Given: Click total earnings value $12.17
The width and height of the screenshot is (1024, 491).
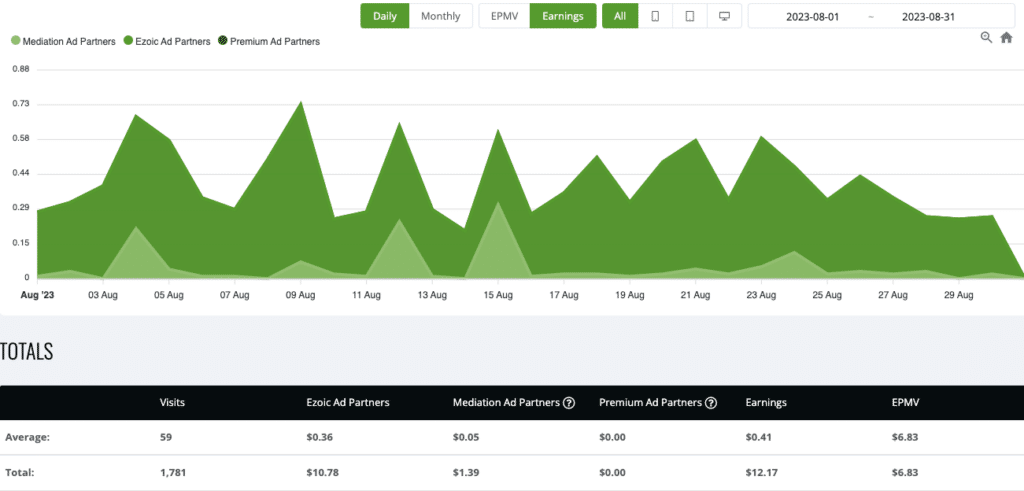Looking at the screenshot, I should 761,472.
